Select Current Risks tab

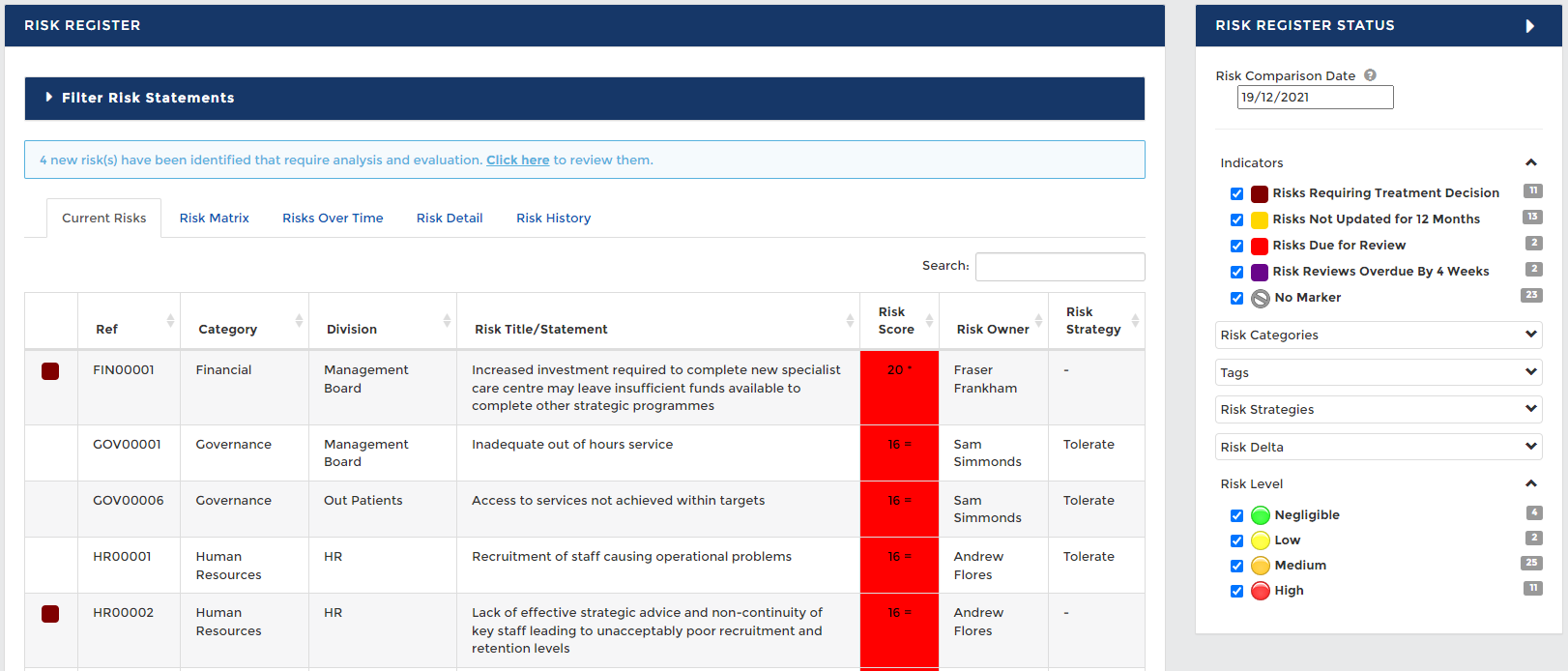click(x=104, y=219)
